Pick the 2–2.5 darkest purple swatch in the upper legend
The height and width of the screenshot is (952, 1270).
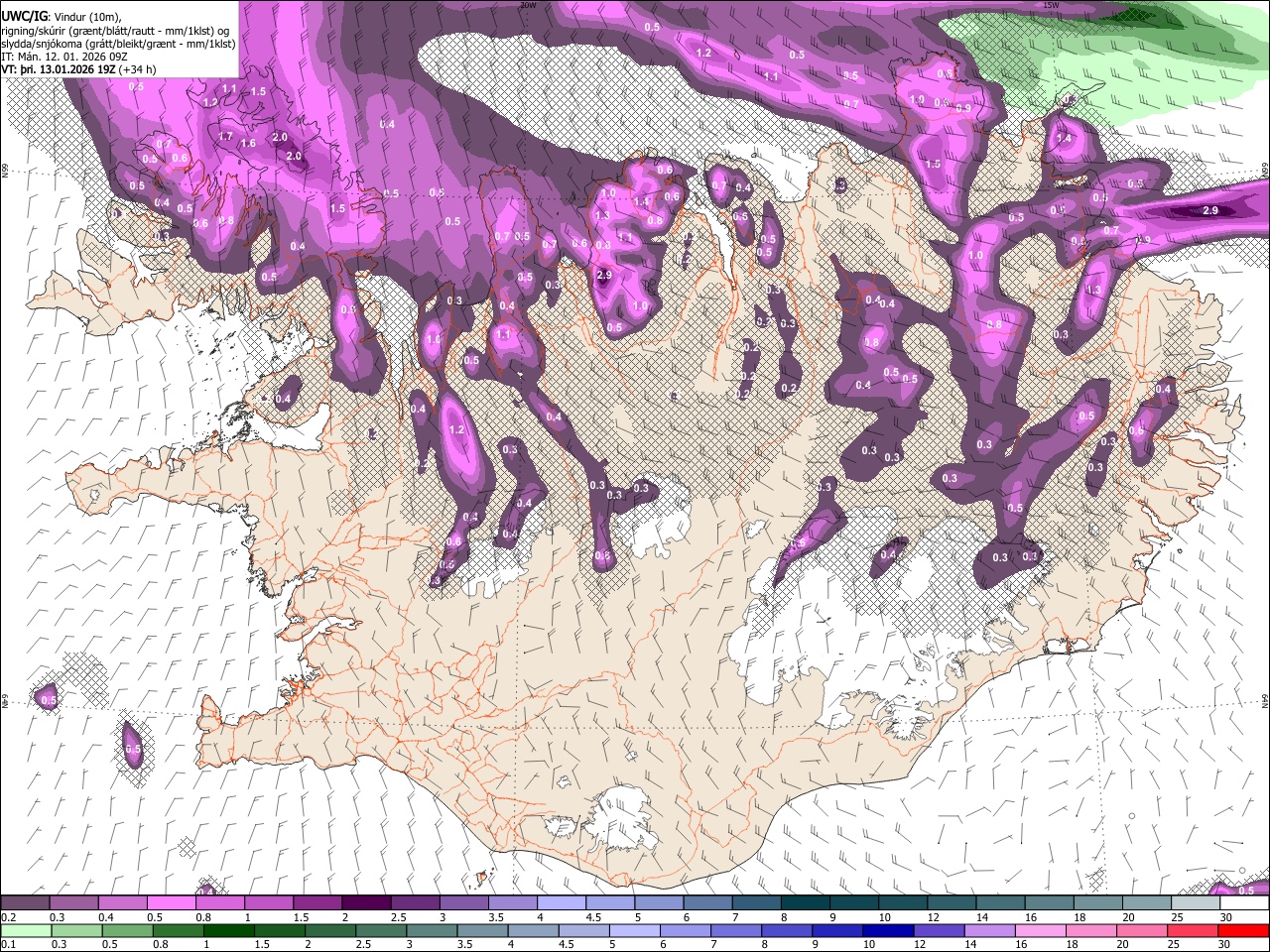pyautogui.click(x=366, y=903)
